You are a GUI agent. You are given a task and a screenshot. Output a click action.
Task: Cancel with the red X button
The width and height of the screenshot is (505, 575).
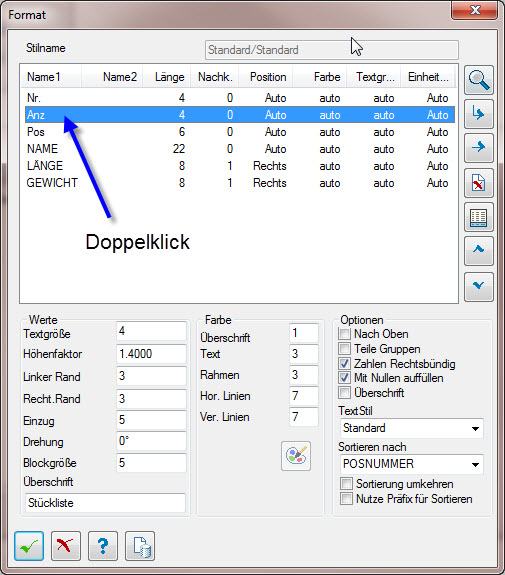(66, 546)
